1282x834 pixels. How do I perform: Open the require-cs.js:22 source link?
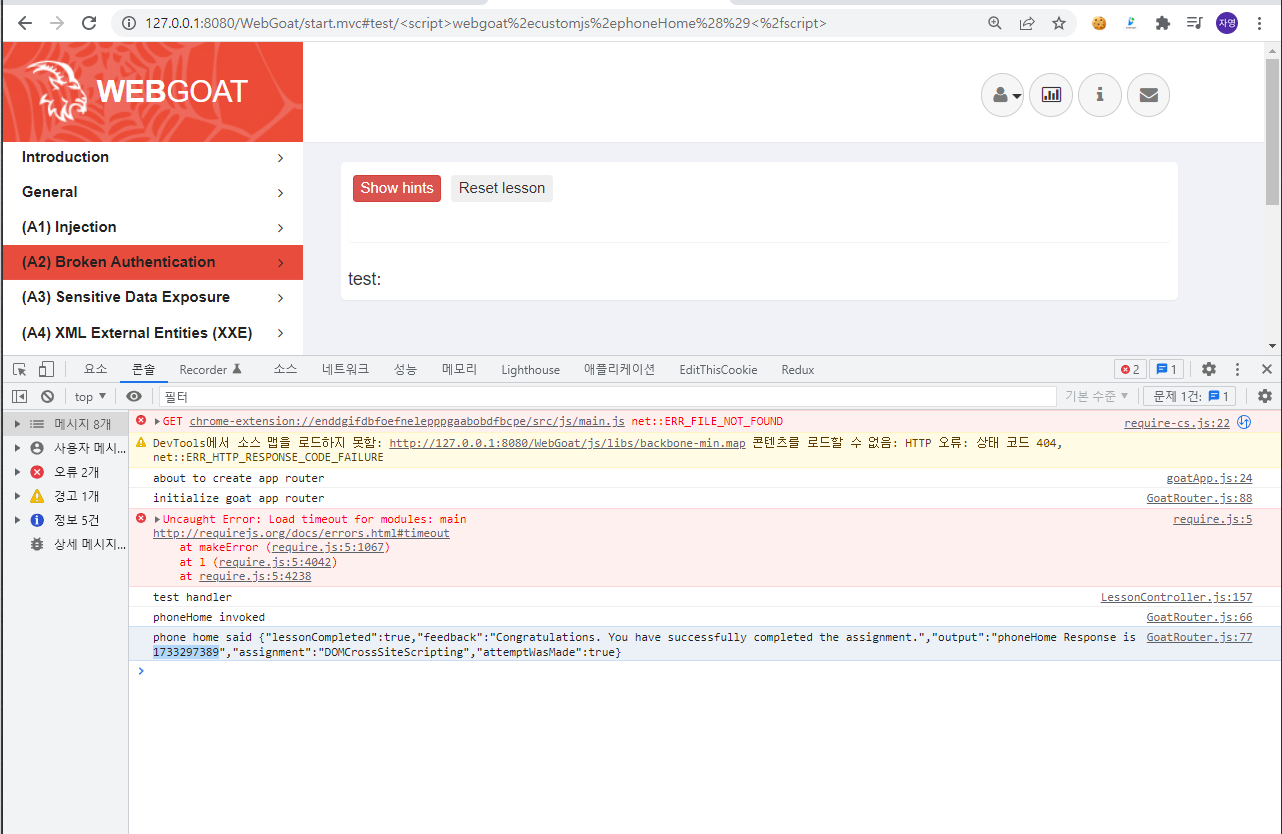pyautogui.click(x=1177, y=423)
